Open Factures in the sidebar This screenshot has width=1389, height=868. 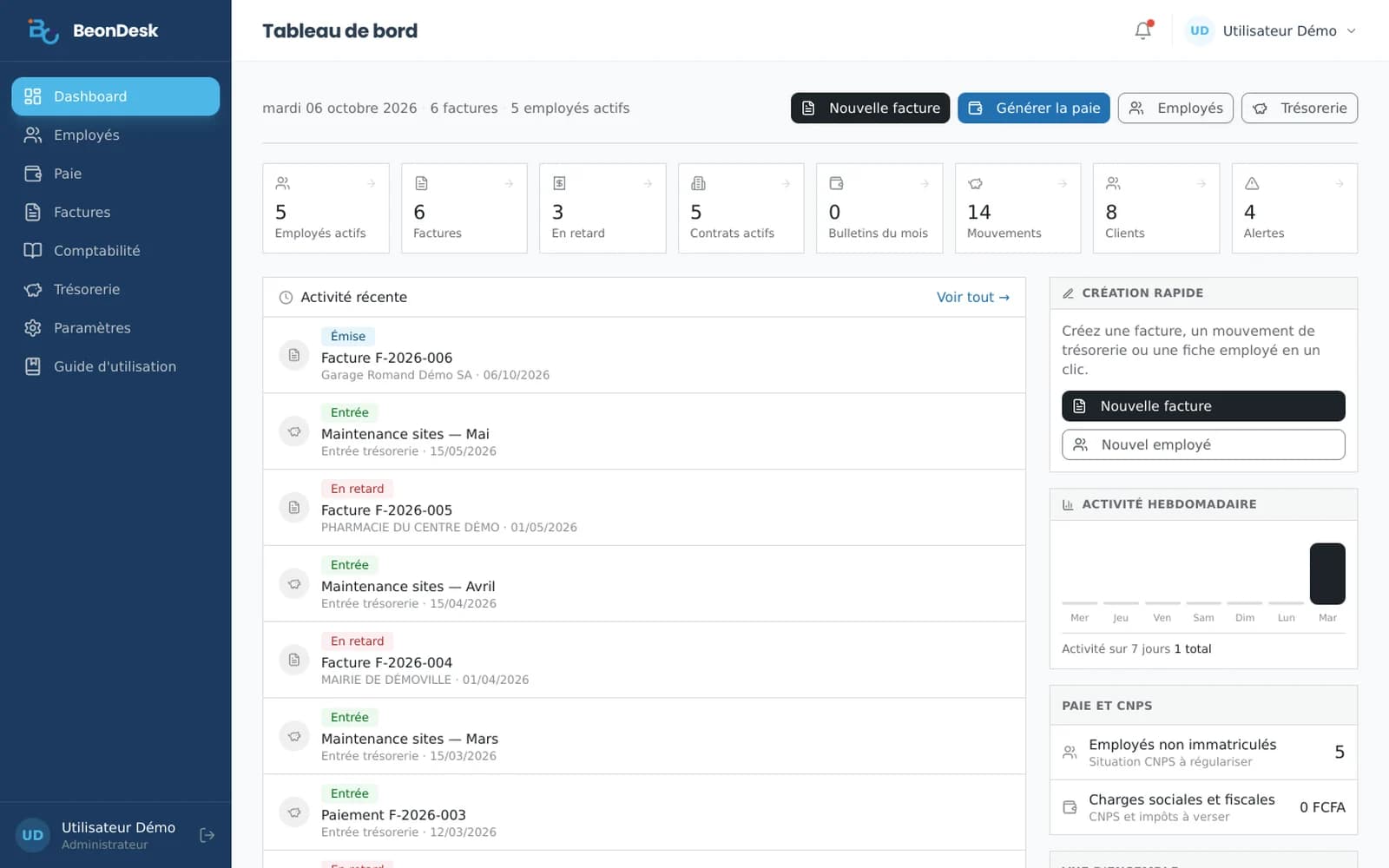115,212
